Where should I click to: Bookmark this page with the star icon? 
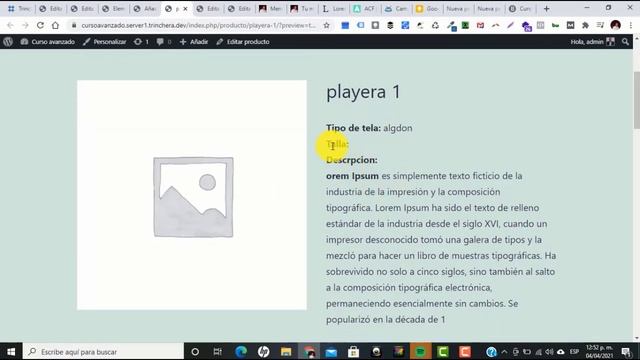pos(327,25)
